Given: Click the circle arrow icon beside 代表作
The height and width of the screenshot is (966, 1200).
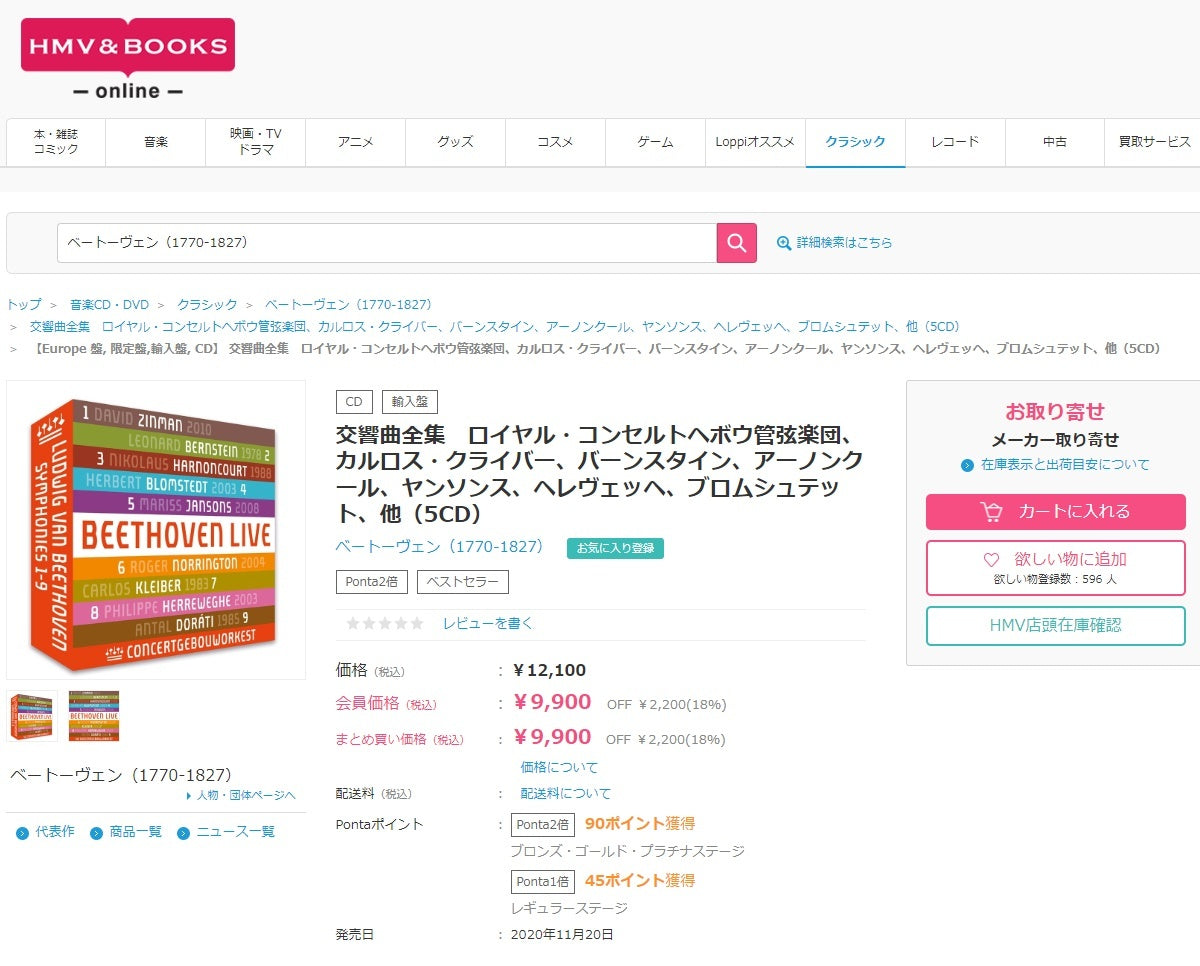Looking at the screenshot, I should pos(22,833).
